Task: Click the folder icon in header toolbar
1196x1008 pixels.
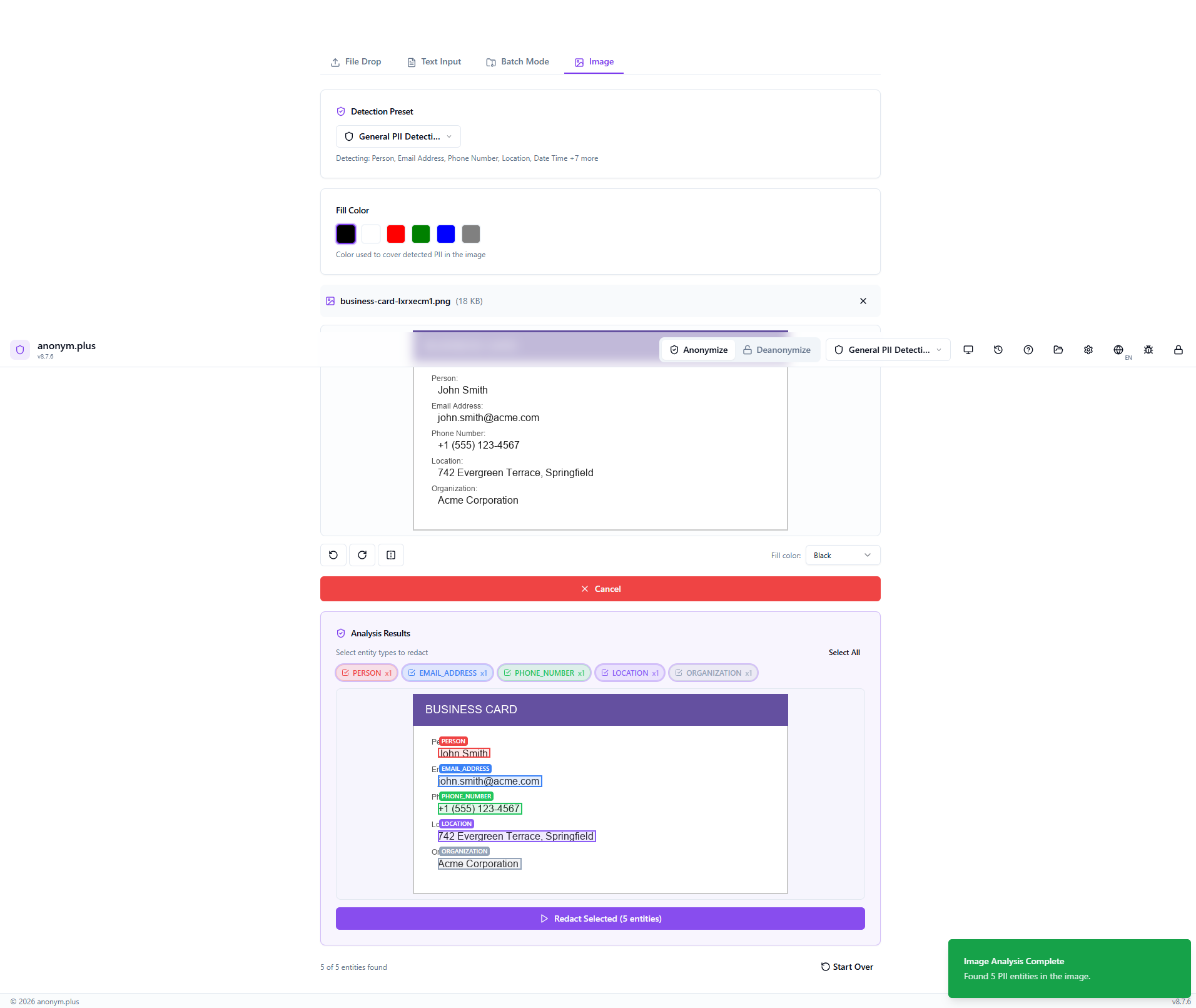Action: (1058, 350)
